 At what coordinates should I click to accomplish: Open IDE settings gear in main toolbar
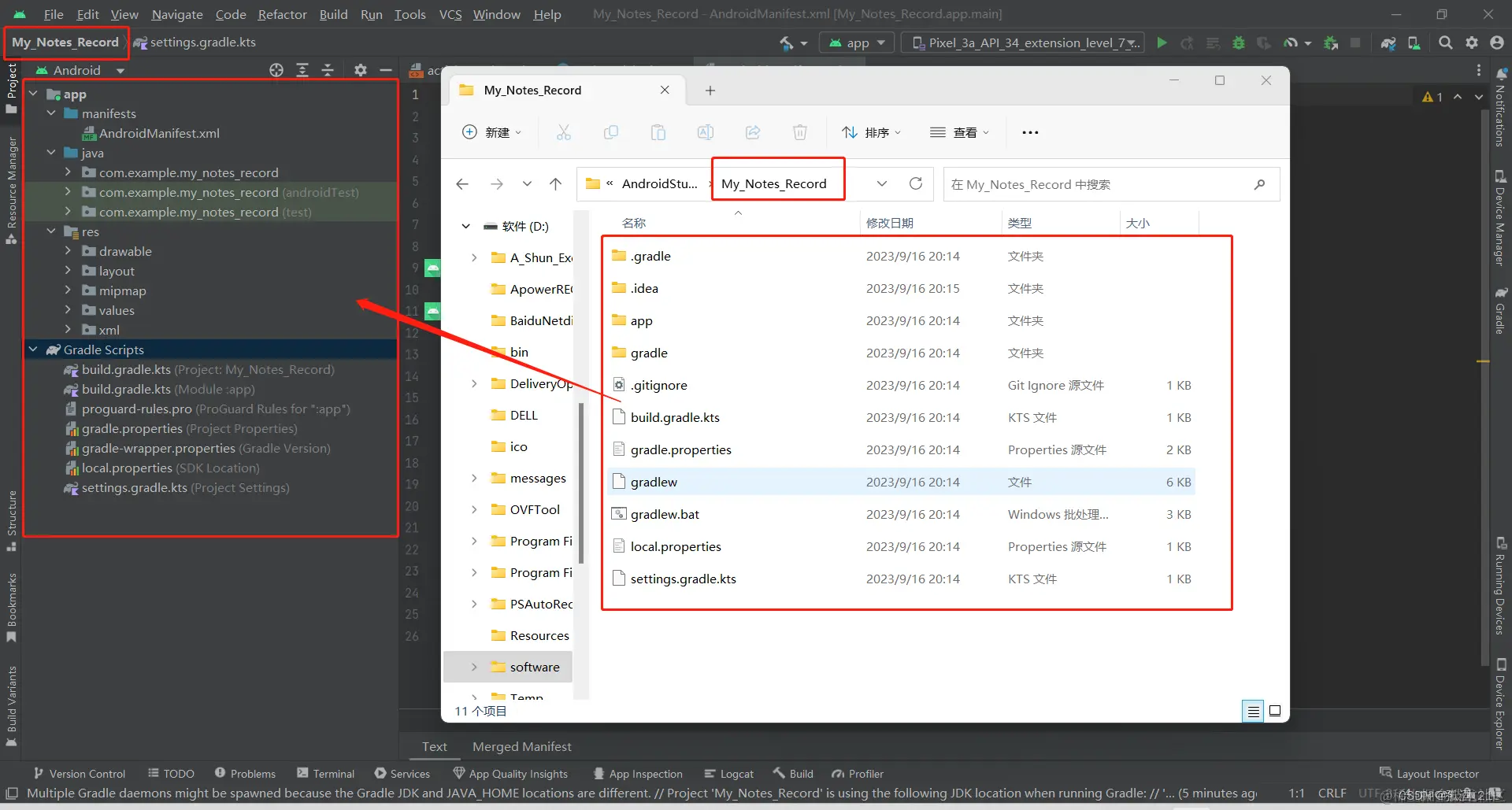click(1472, 43)
